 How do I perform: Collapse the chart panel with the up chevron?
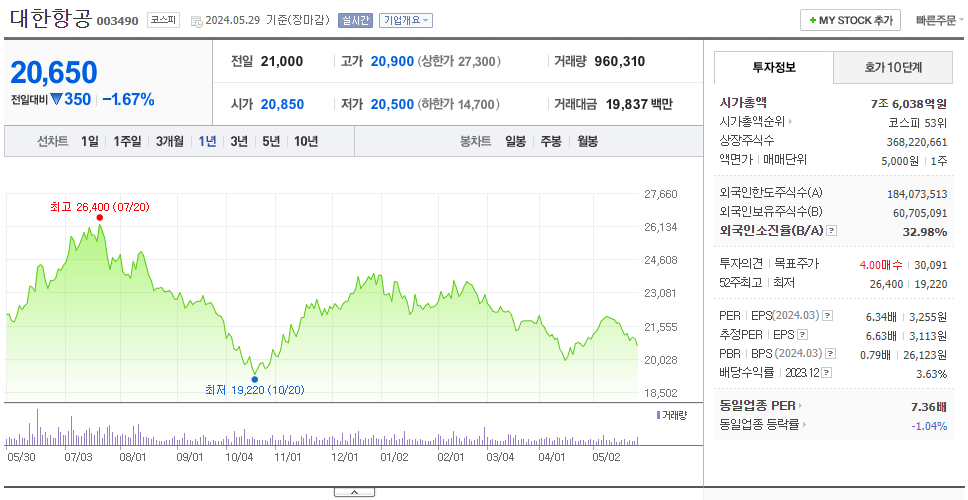point(354,493)
